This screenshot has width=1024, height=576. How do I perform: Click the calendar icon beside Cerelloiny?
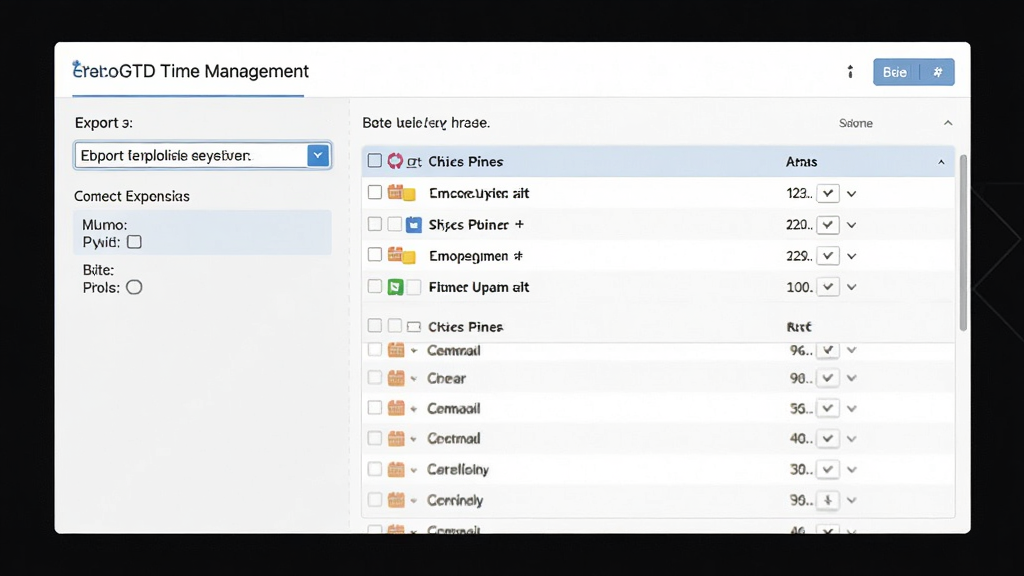pyautogui.click(x=396, y=469)
